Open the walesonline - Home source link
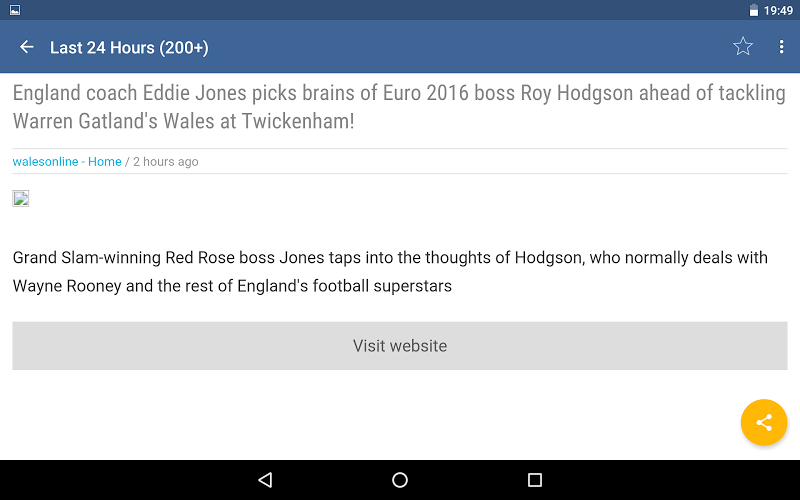The width and height of the screenshot is (800, 500). coord(67,162)
